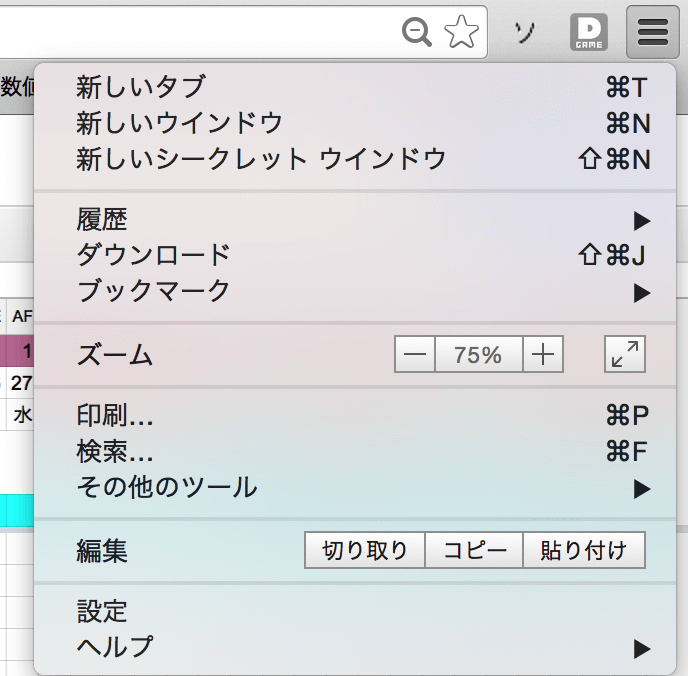
Task: Expand the ヘルプ submenu
Action: tap(355, 647)
